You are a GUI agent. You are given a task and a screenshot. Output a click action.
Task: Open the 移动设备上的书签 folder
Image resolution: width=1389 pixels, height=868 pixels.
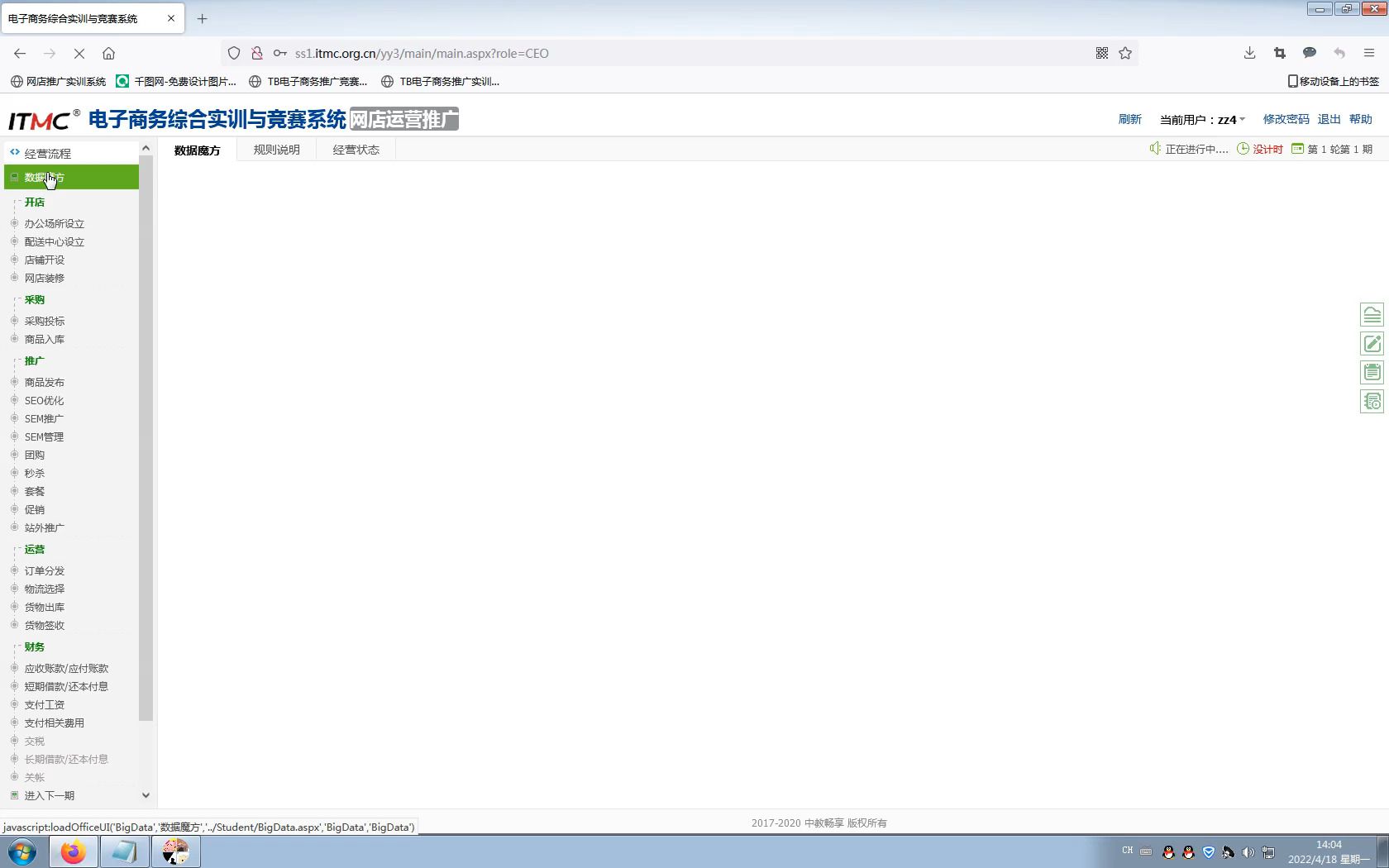pyautogui.click(x=1333, y=81)
